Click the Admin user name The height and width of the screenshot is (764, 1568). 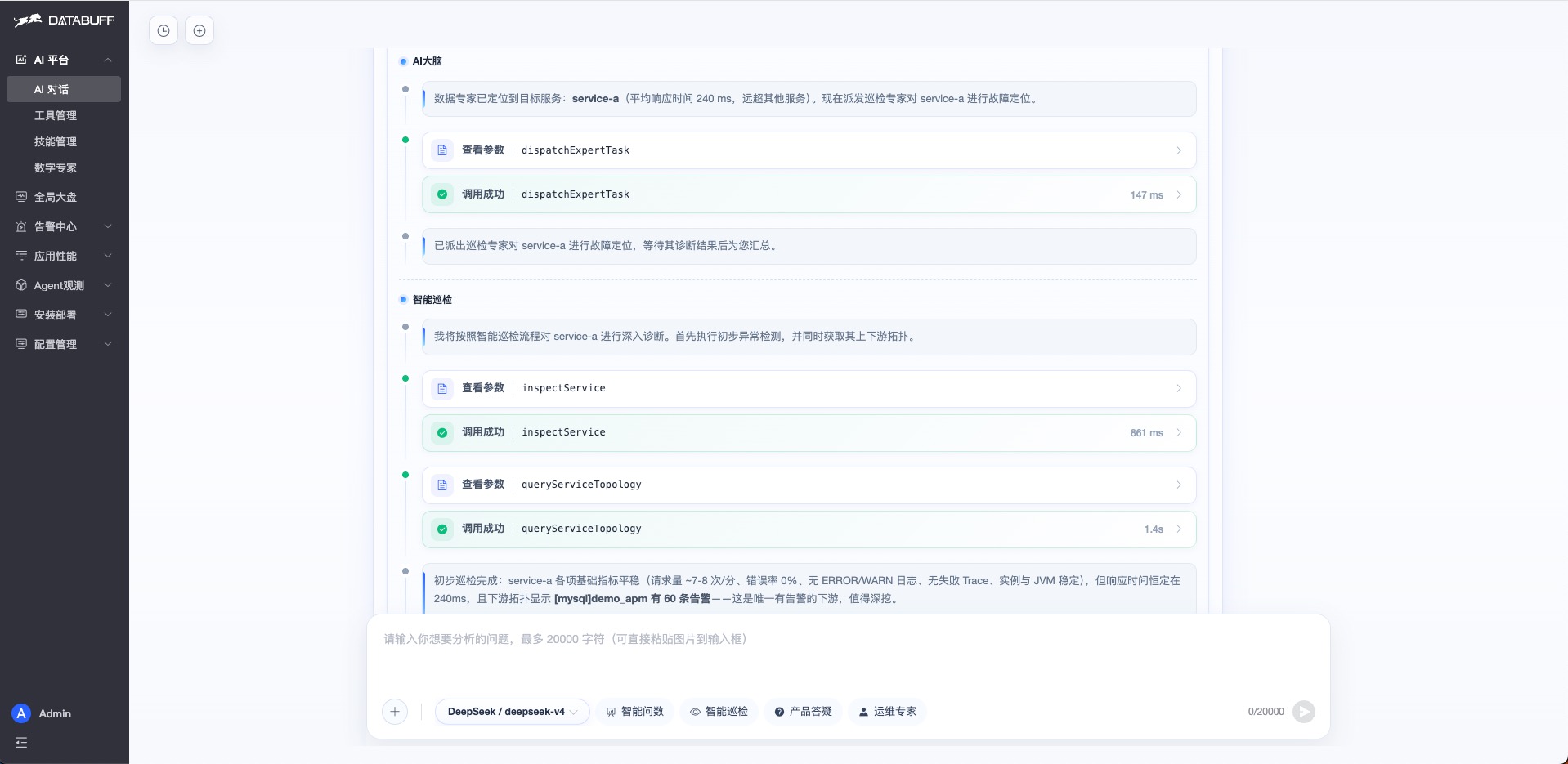click(55, 713)
